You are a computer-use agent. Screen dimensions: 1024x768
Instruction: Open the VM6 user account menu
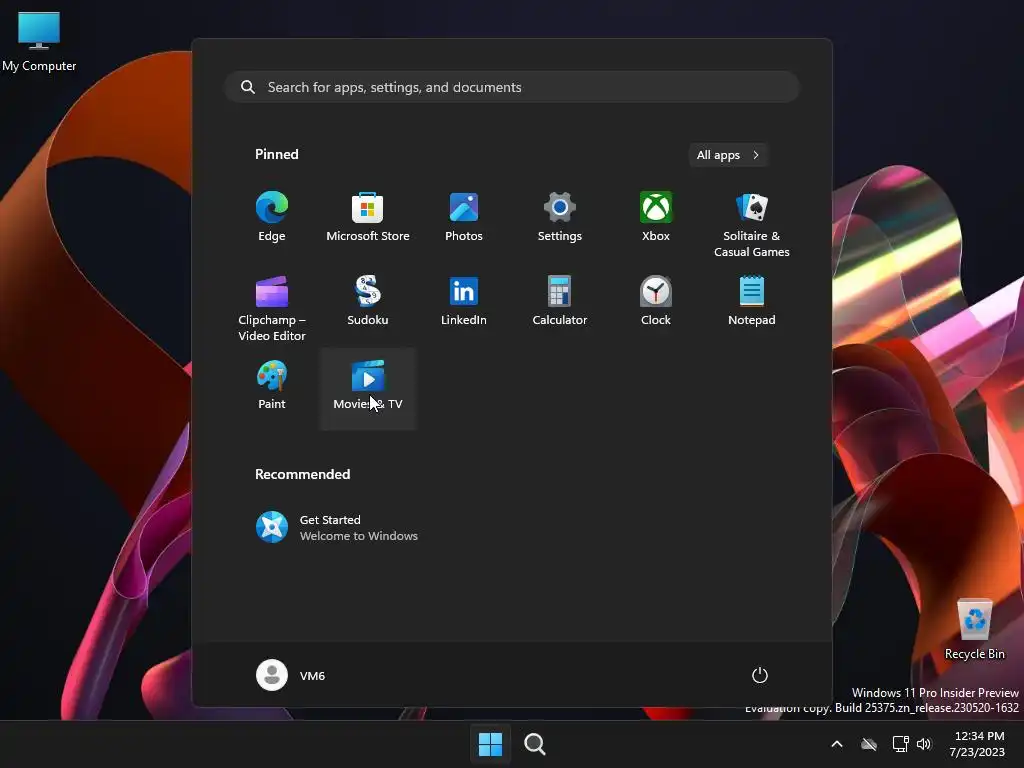[x=291, y=675]
